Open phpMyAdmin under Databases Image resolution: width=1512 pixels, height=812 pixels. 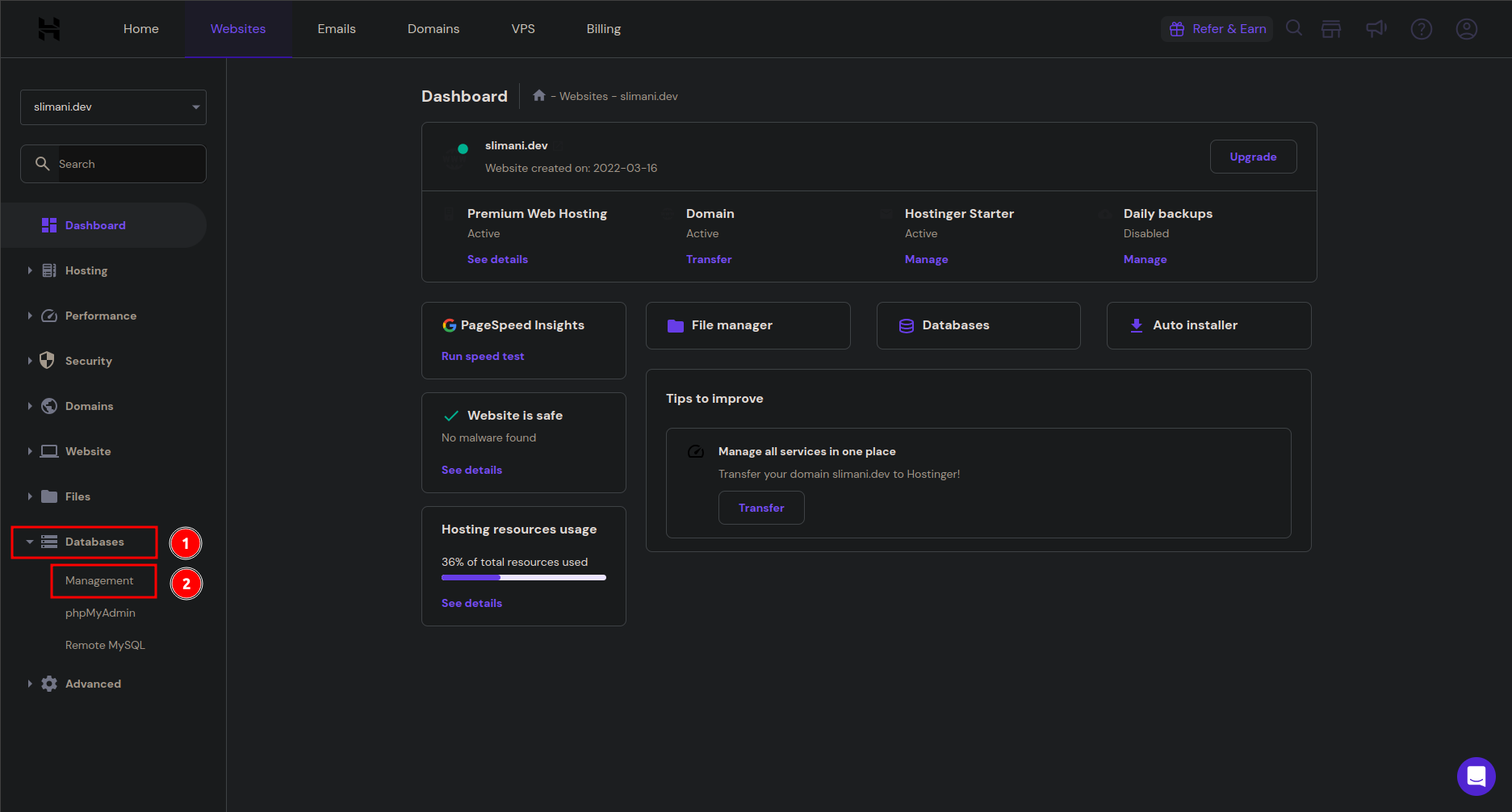(100, 613)
